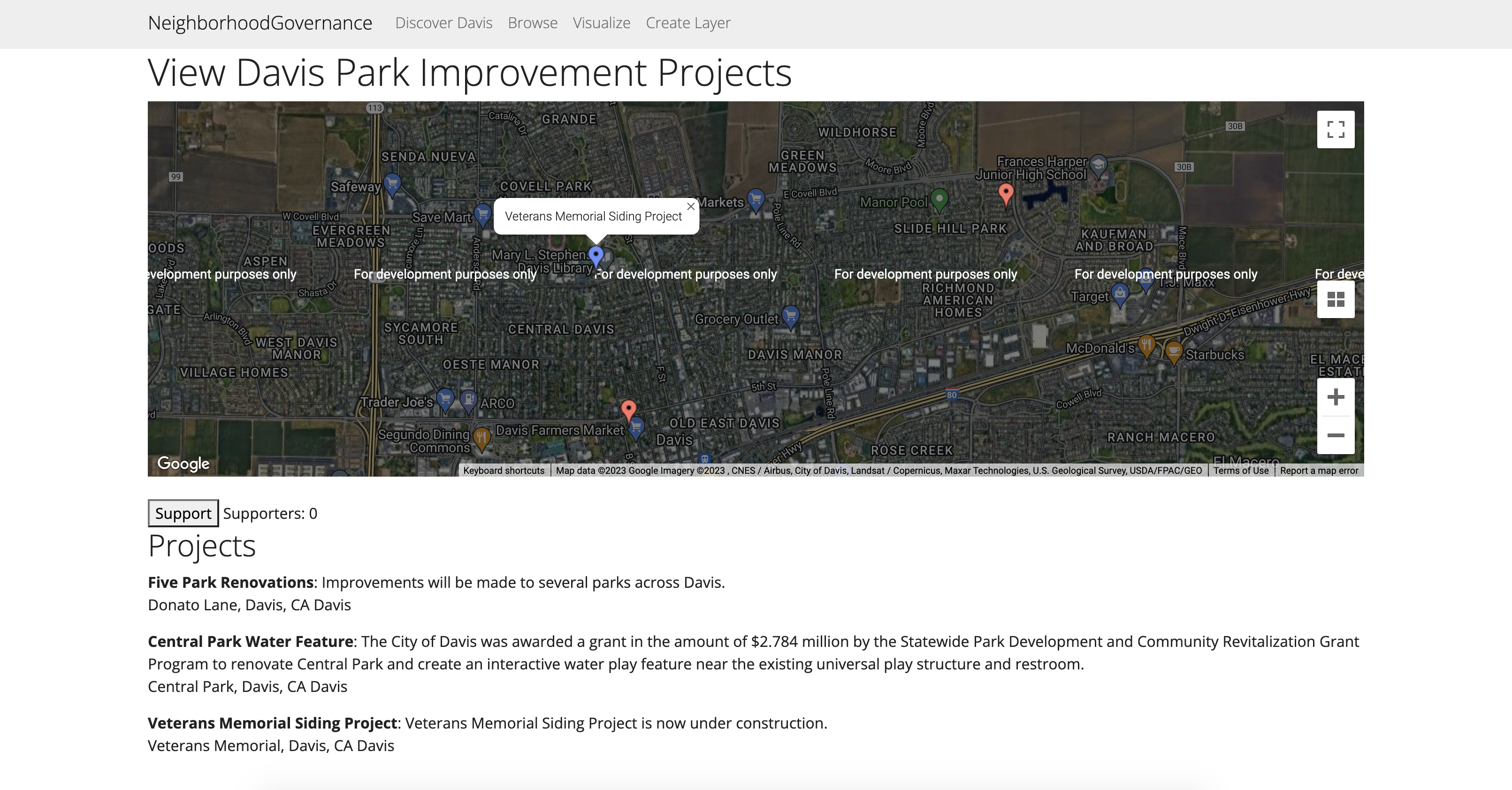Go to the Browse page
The width and height of the screenshot is (1512, 790).
532,23
